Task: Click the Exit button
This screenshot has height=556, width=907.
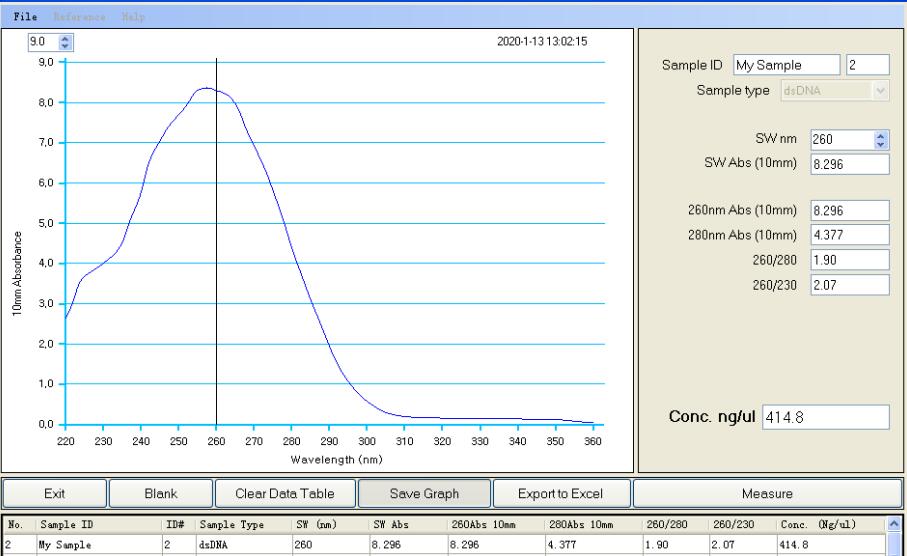Action: pyautogui.click(x=54, y=494)
